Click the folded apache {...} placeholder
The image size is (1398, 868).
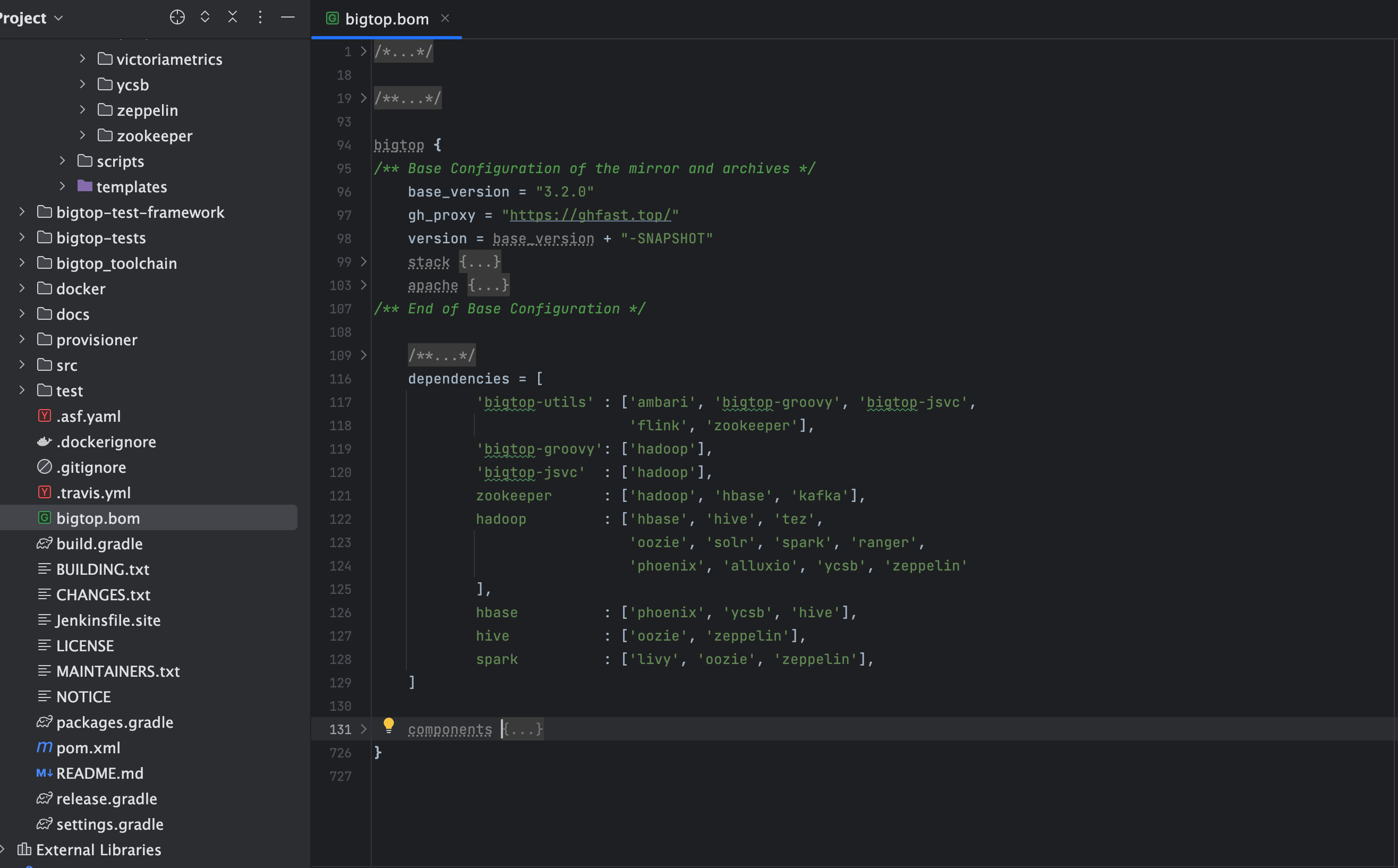point(488,285)
